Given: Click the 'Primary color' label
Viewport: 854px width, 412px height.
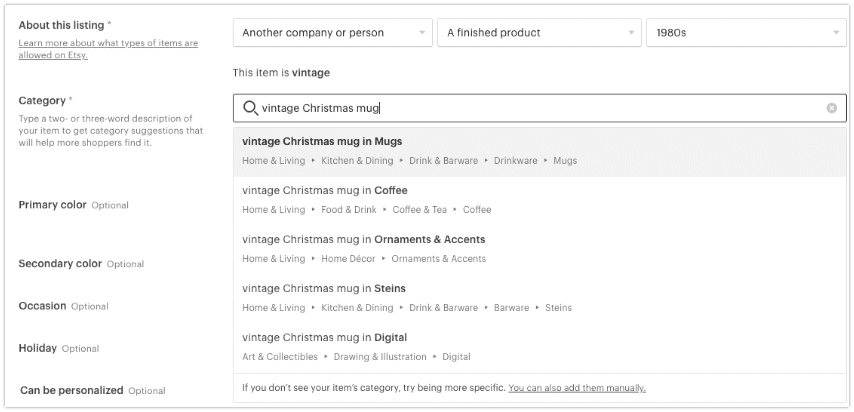Looking at the screenshot, I should pos(52,205).
